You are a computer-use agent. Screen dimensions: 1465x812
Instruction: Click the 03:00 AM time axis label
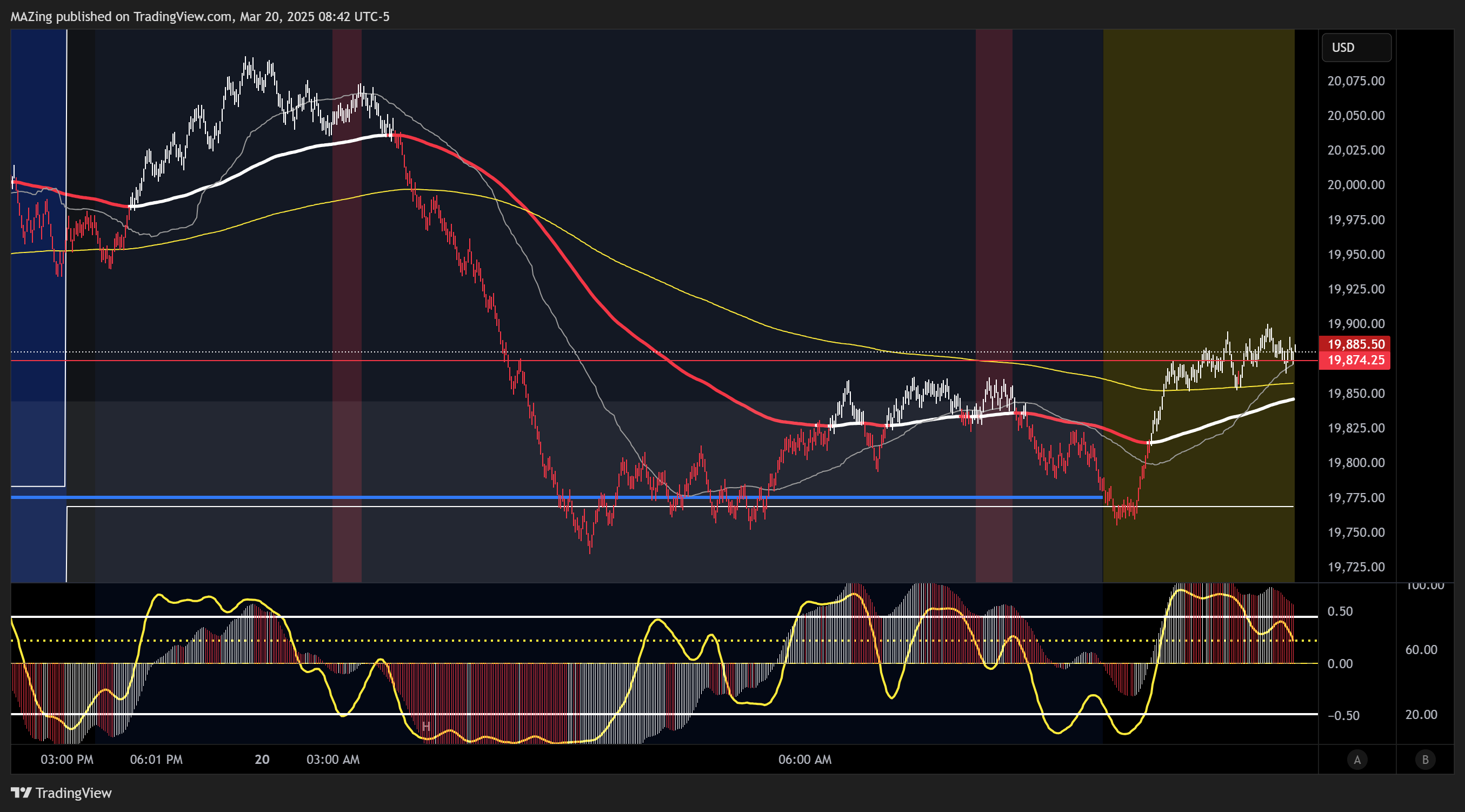(333, 760)
